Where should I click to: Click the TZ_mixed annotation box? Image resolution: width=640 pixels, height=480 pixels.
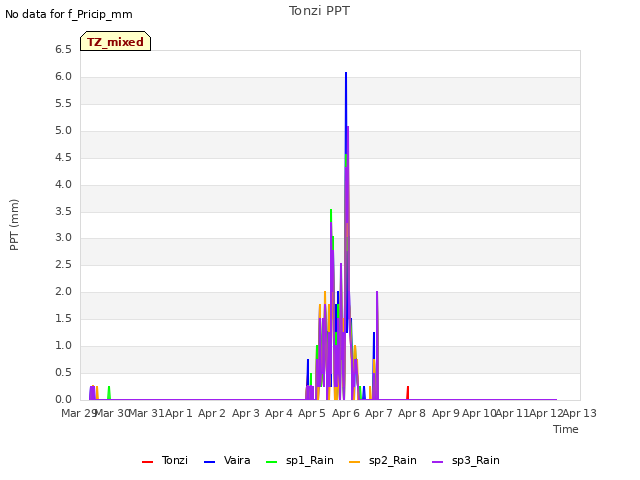[x=116, y=41]
